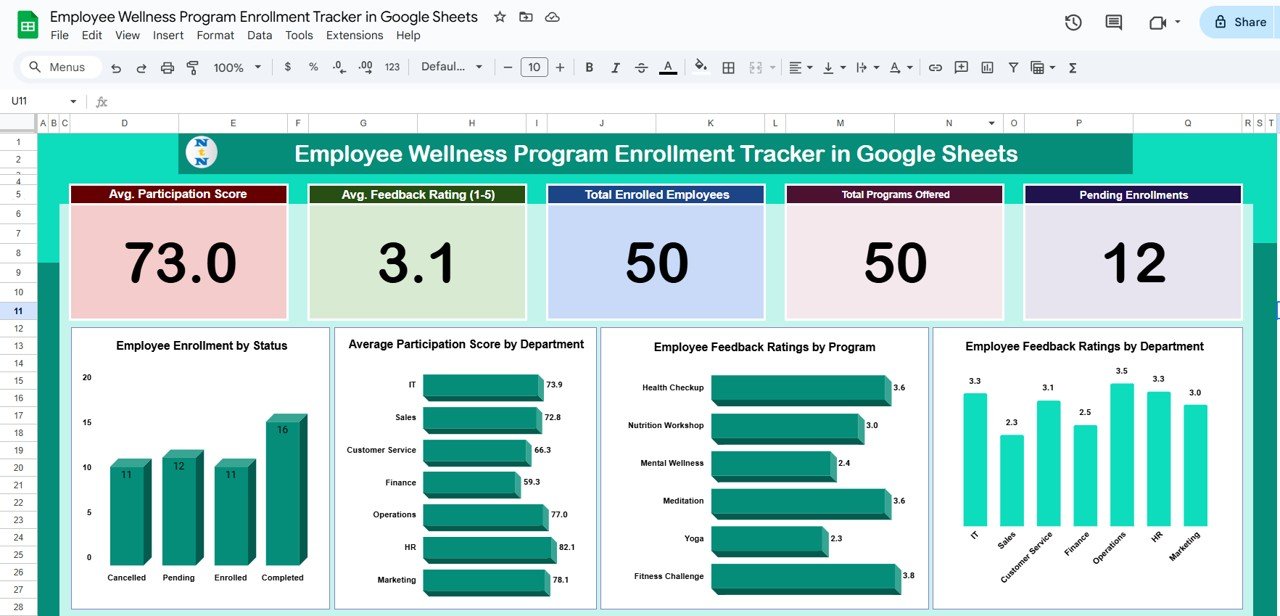1280x616 pixels.
Task: Click the Print icon
Action: [x=167, y=67]
